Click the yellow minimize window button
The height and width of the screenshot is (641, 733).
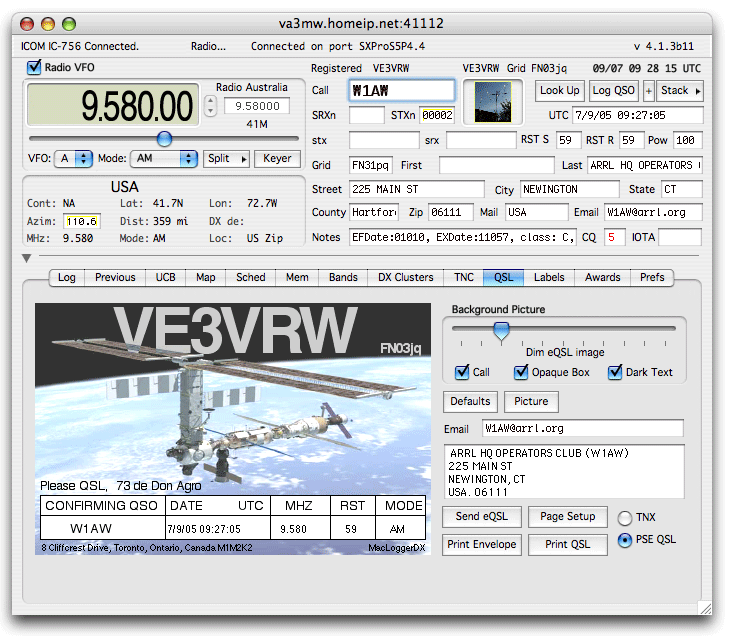click(x=50, y=23)
